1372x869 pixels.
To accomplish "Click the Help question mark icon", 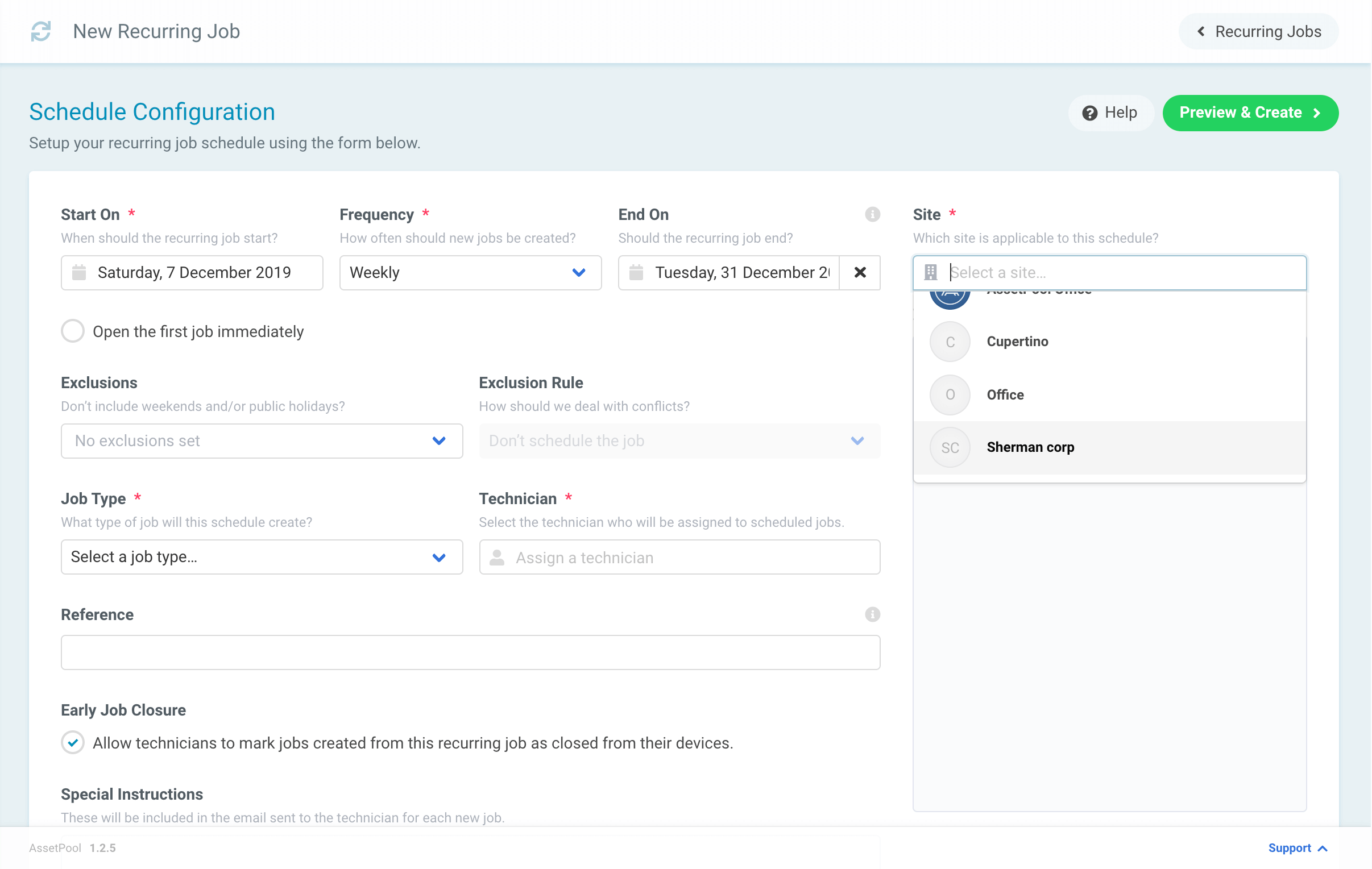I will 1089,113.
